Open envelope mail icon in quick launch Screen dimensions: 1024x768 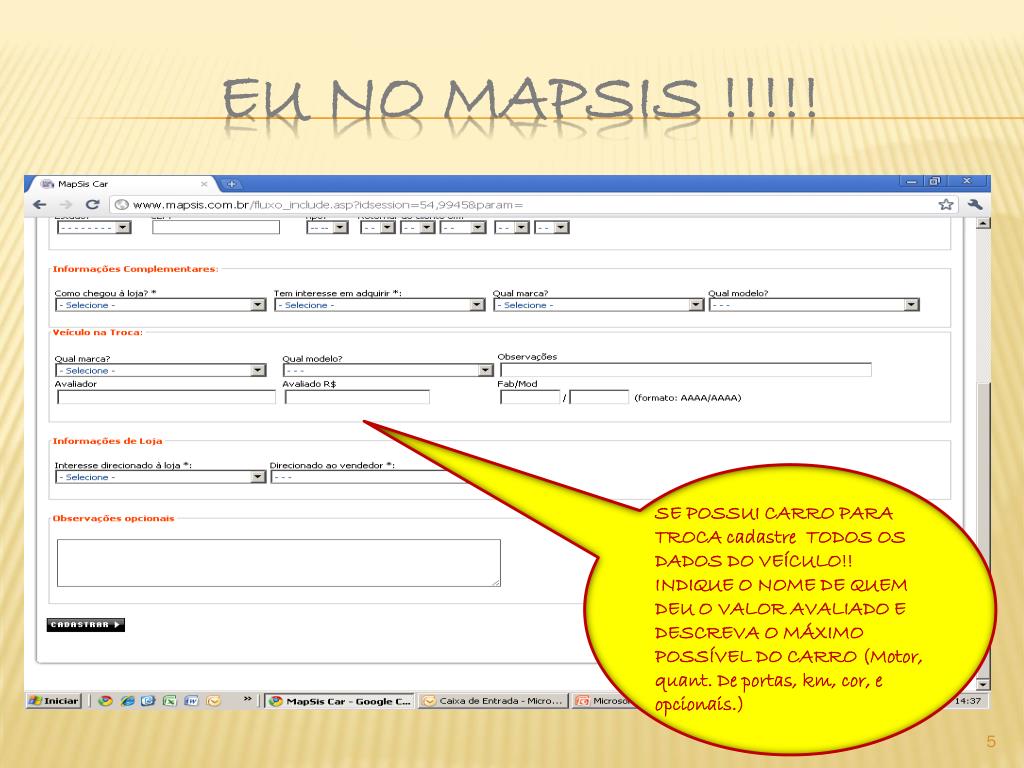213,701
